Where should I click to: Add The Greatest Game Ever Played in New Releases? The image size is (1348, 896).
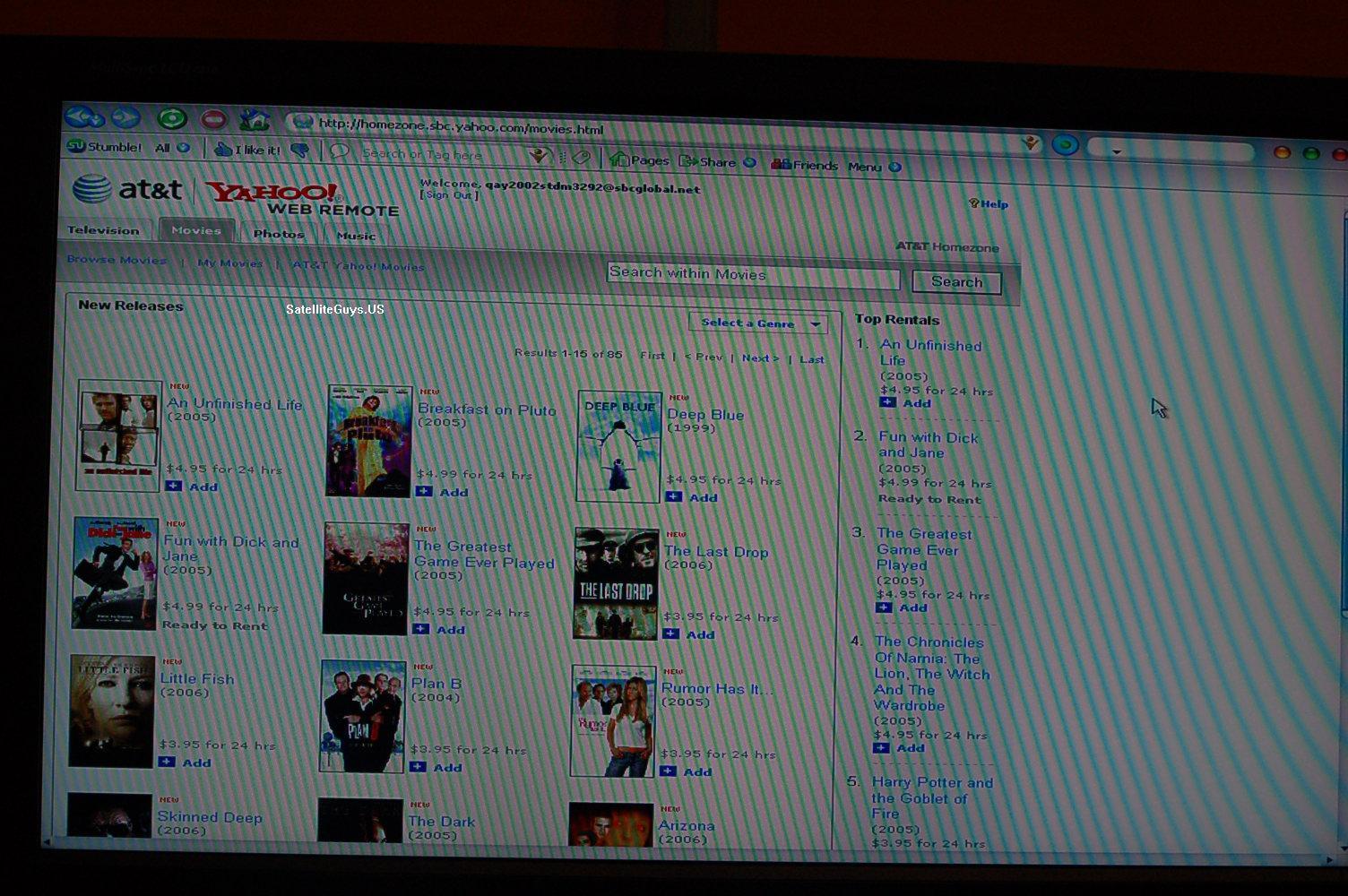tap(438, 629)
